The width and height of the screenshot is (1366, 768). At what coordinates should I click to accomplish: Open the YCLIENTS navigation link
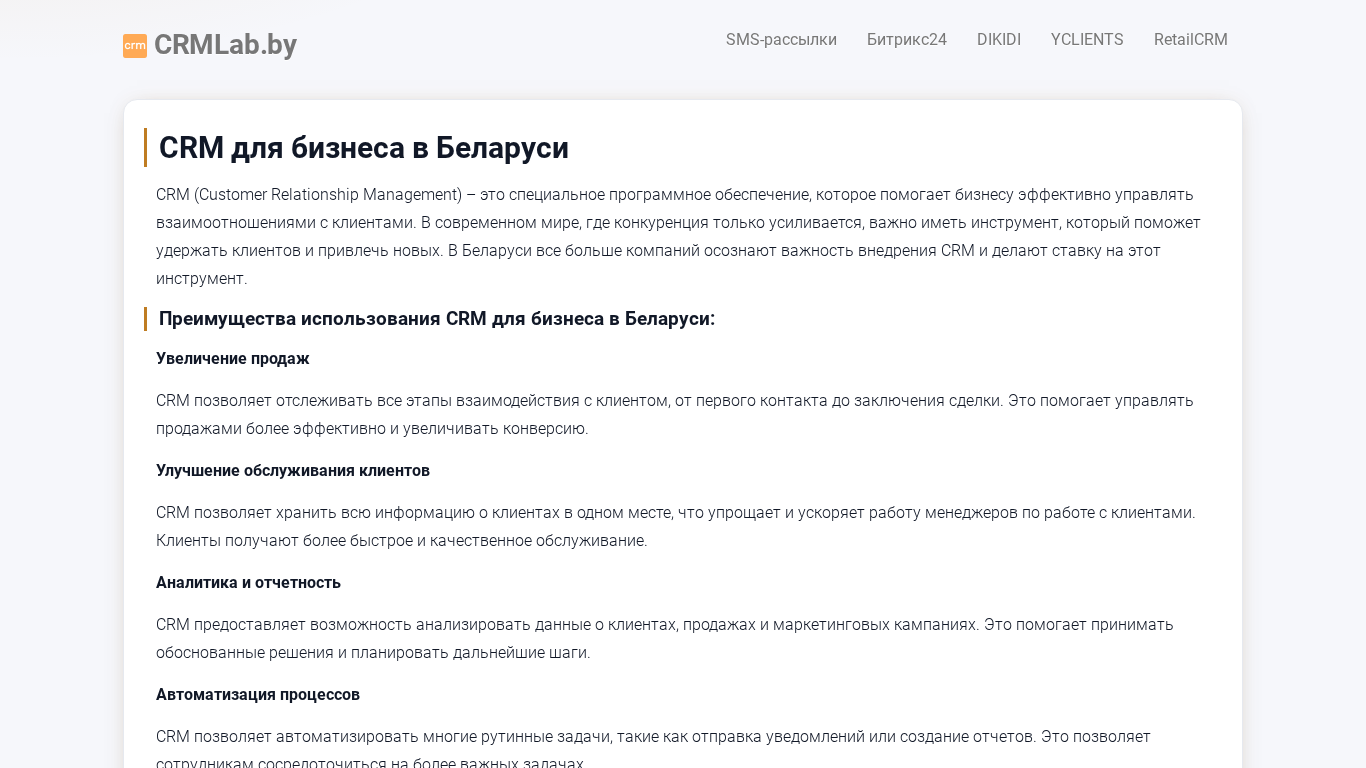tap(1086, 40)
